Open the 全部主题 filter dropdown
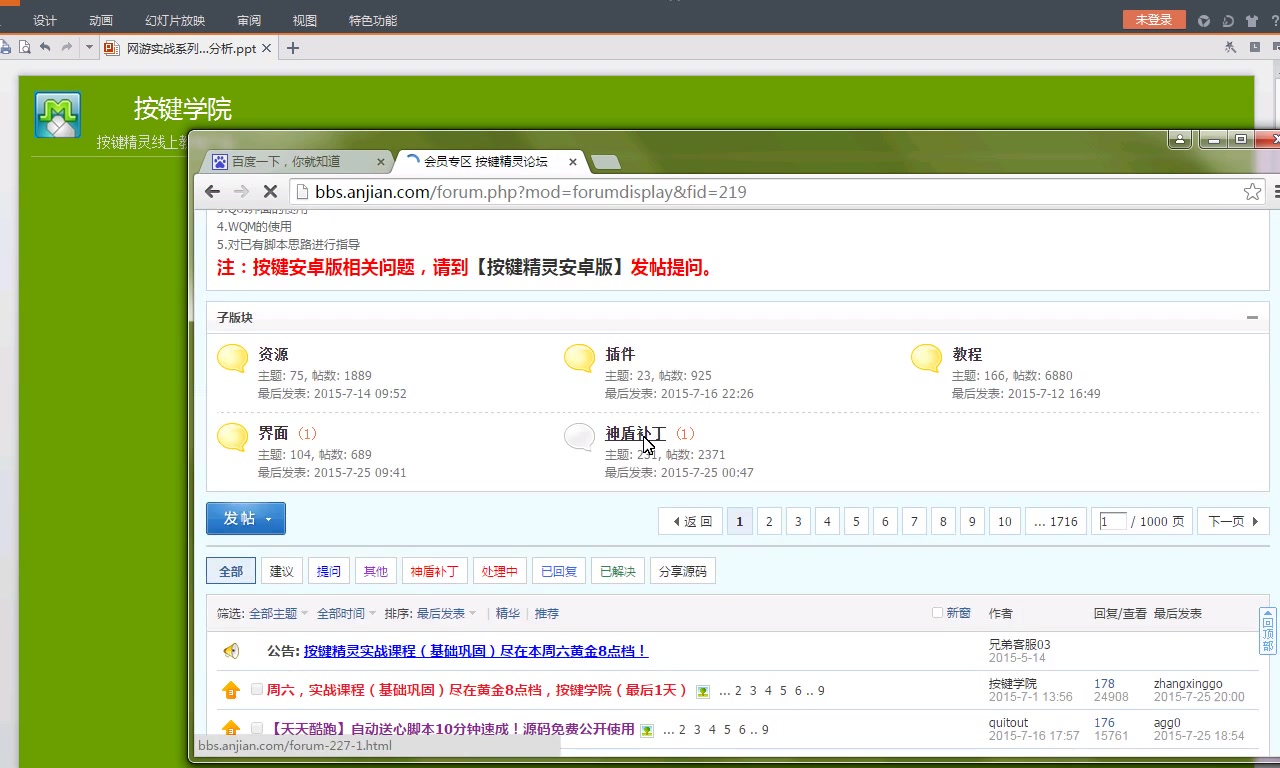The width and height of the screenshot is (1280, 768). 279,613
